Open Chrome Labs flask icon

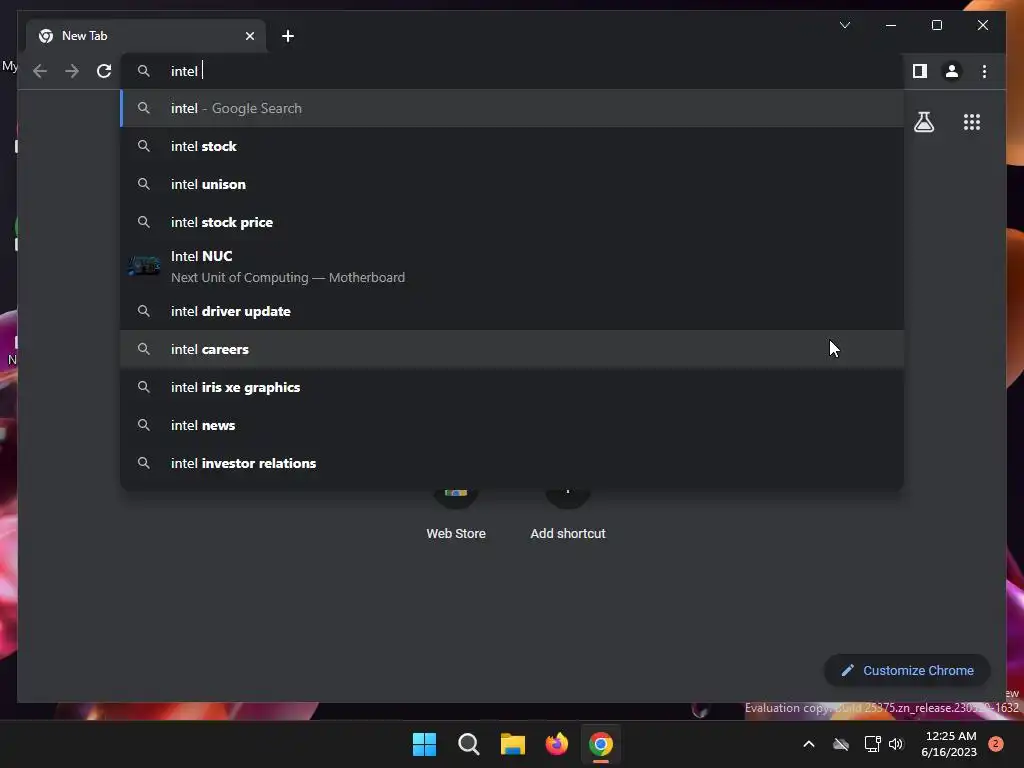[923, 122]
